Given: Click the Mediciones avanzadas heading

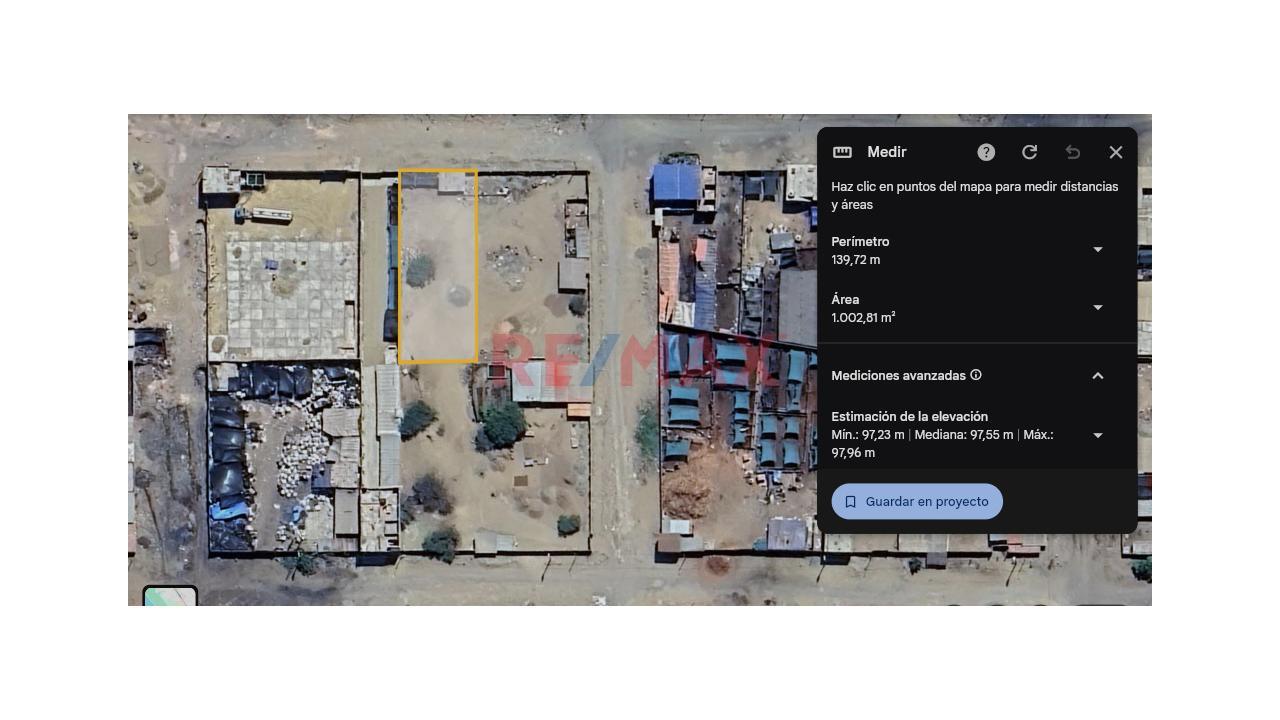Looking at the screenshot, I should (898, 376).
